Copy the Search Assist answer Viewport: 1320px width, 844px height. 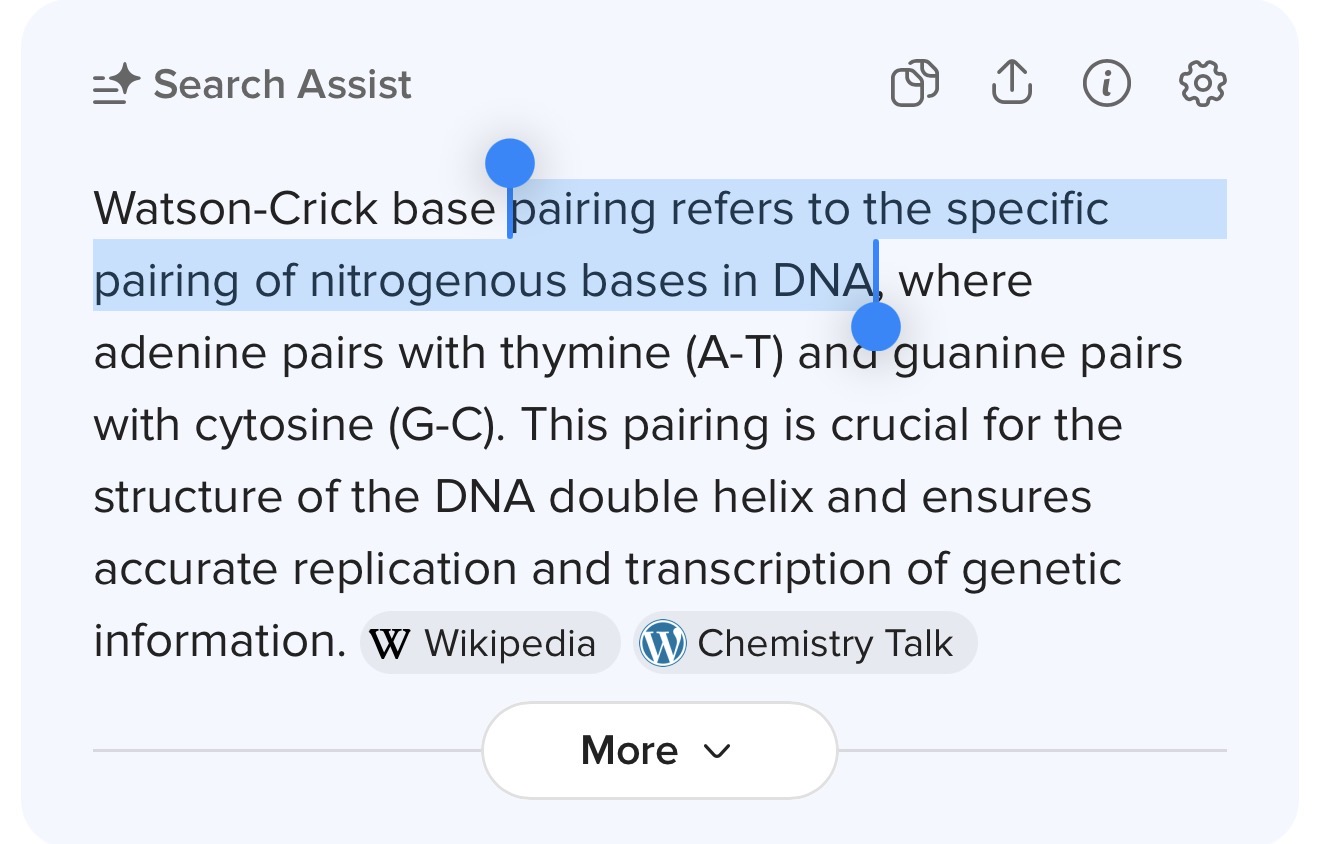914,84
